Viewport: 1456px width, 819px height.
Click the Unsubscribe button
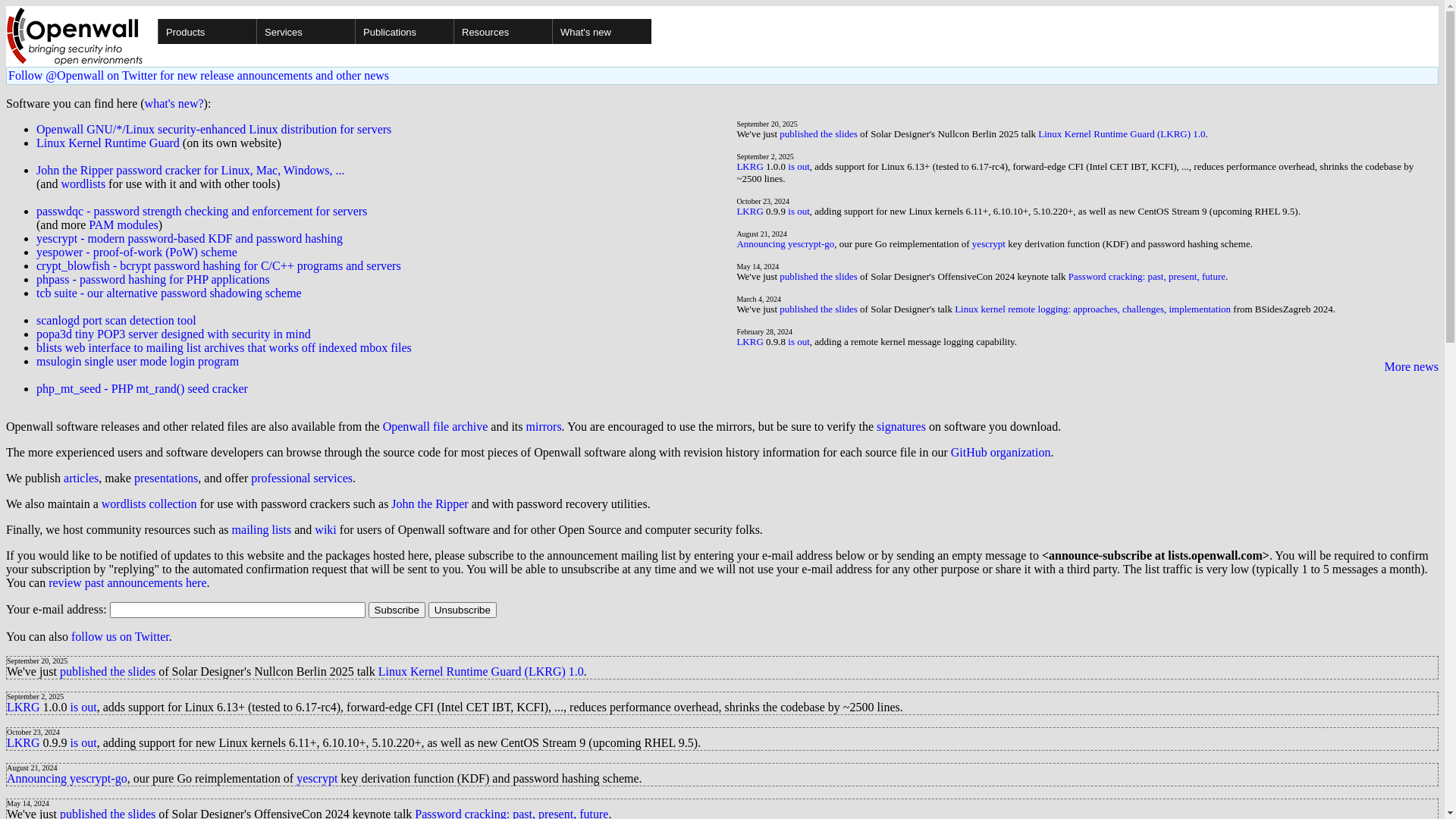(463, 610)
